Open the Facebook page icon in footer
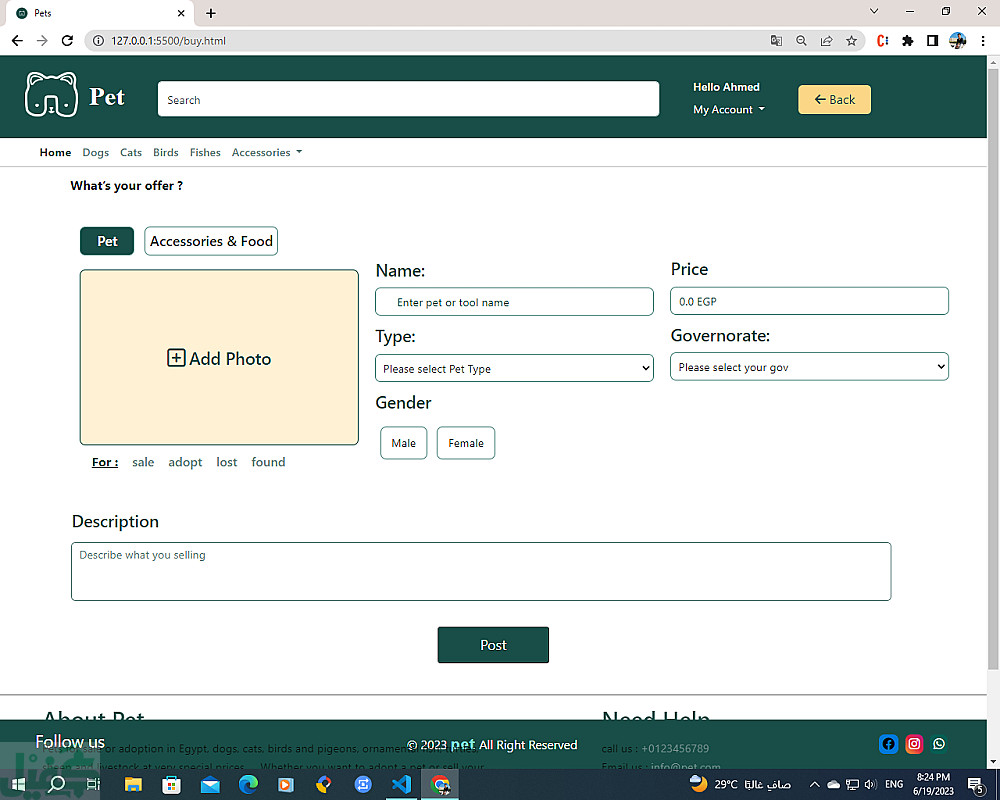 point(888,744)
